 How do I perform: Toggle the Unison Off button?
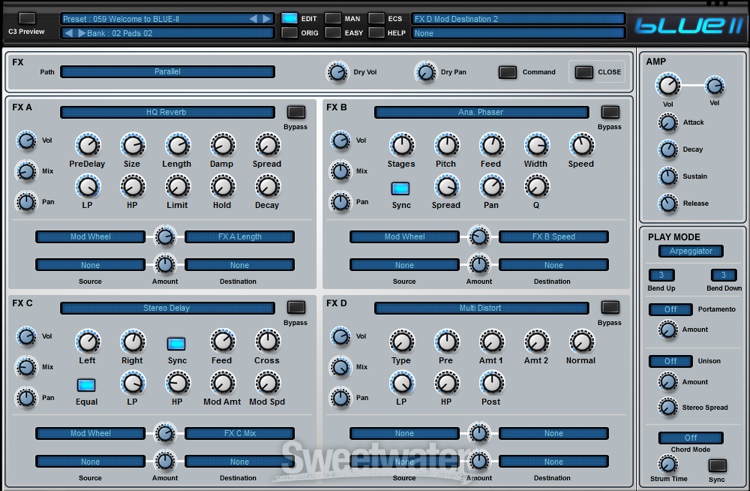671,361
